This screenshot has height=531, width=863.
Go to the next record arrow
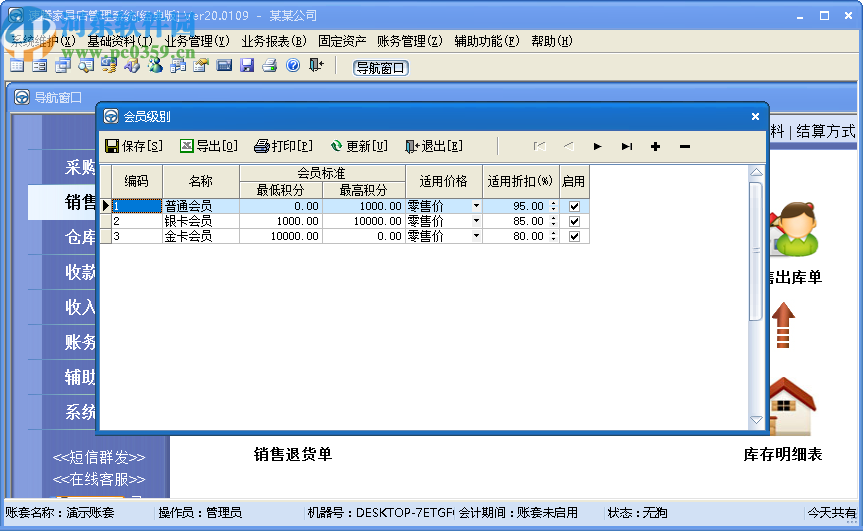coord(597,146)
